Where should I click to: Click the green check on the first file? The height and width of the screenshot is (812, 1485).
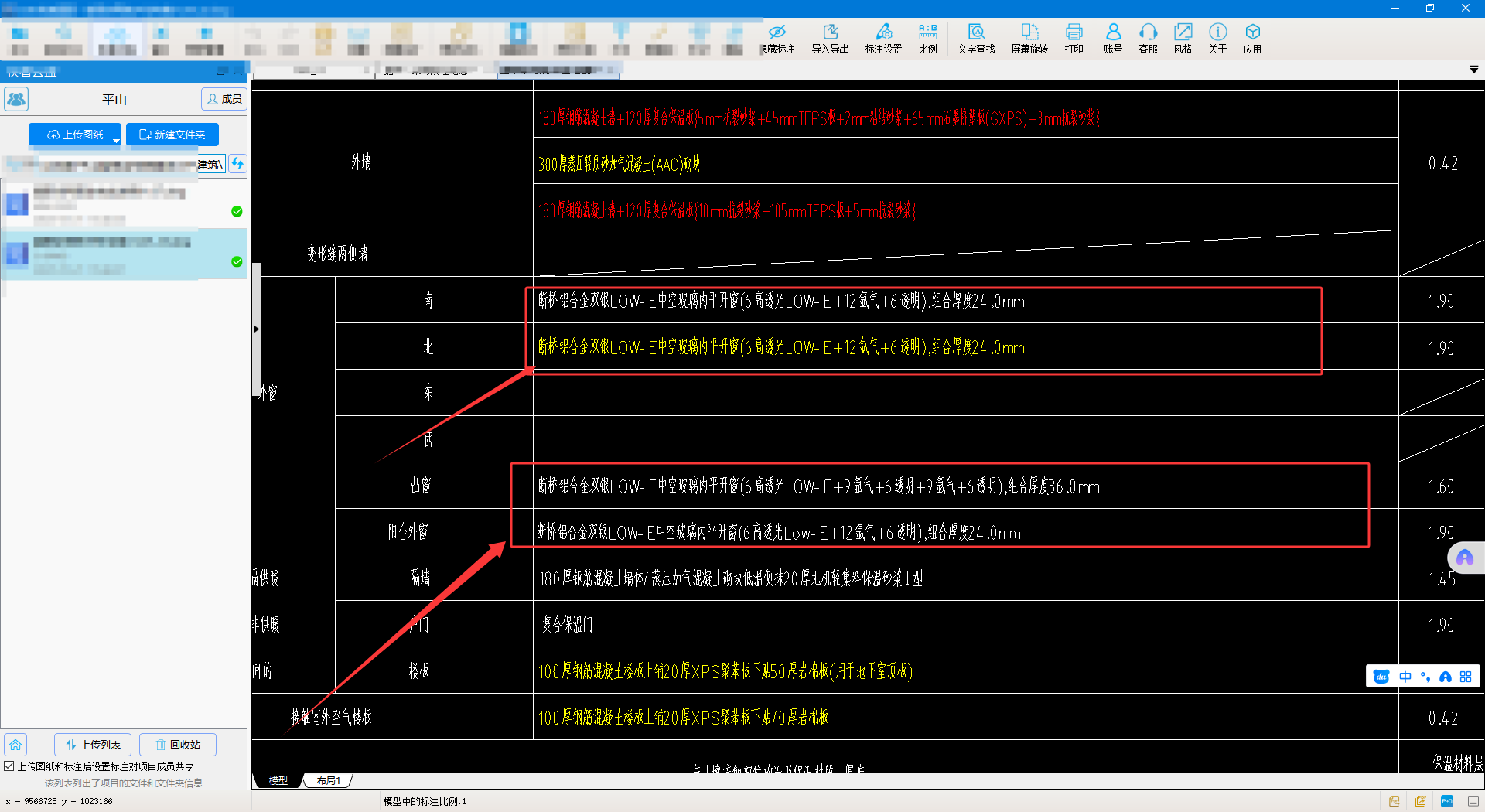click(x=237, y=211)
